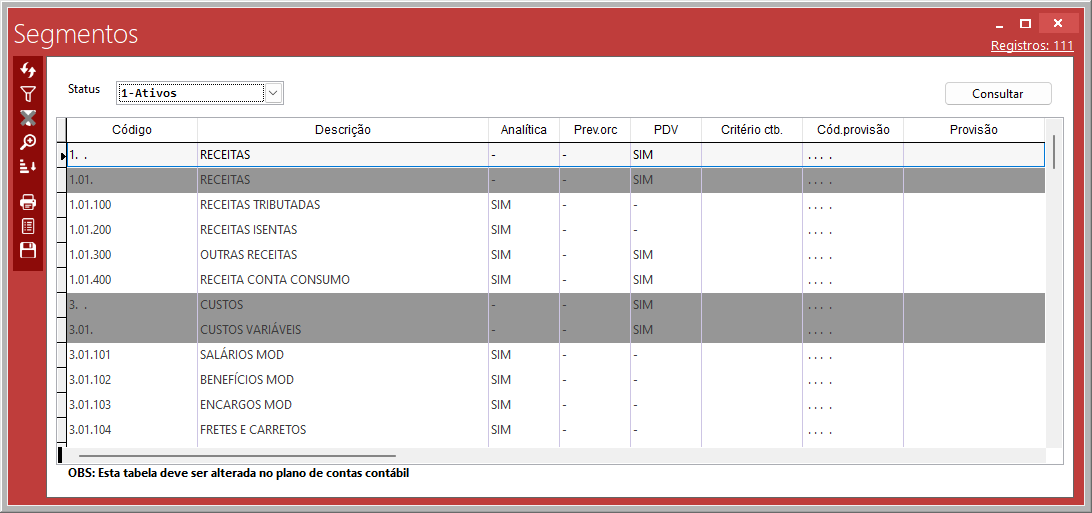This screenshot has height=513, width=1092.
Task: Click the SIM PDV cell for RECEITA CONTA CONSUMO
Action: click(666, 280)
